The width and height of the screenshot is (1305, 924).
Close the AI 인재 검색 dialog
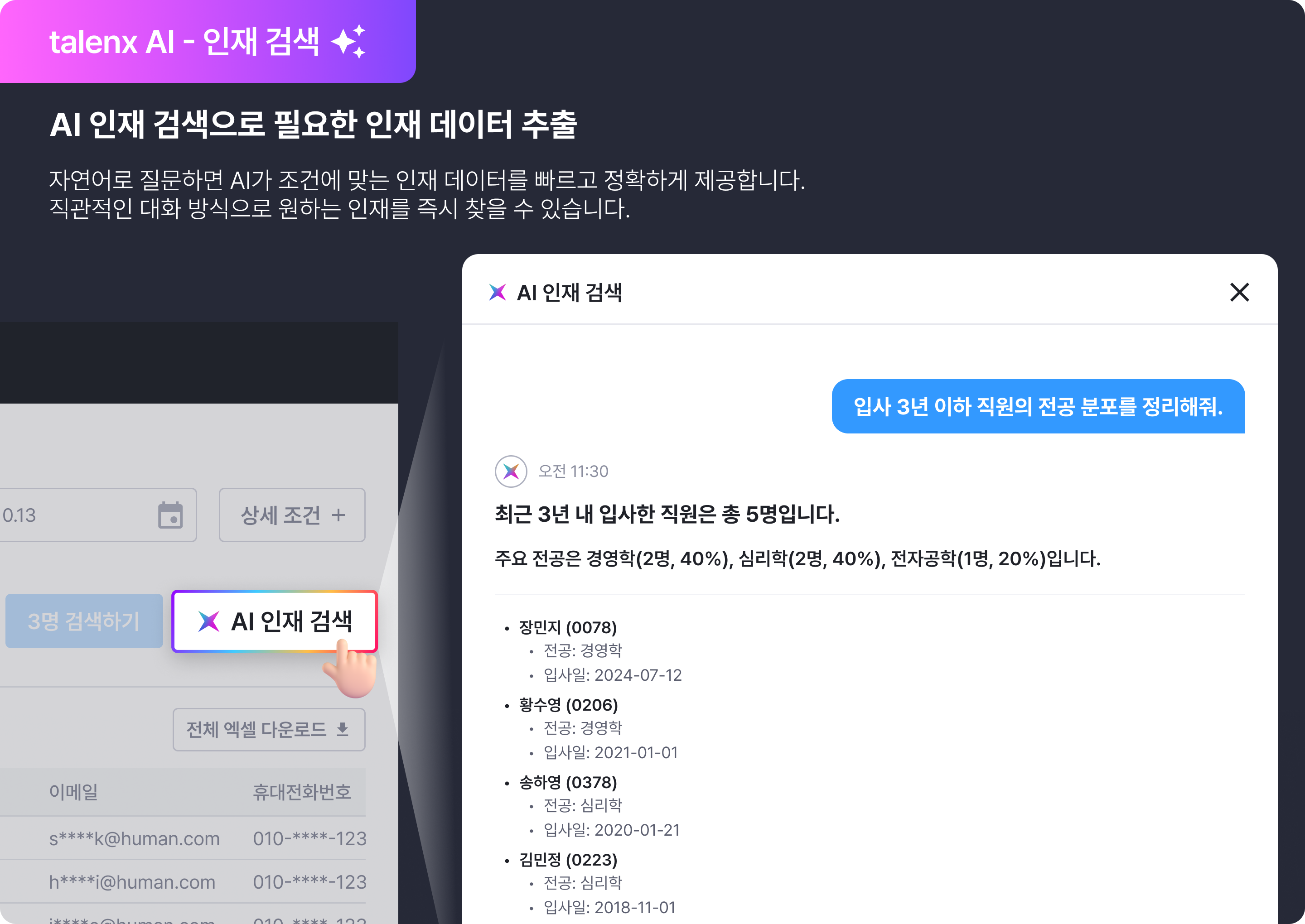1239,293
